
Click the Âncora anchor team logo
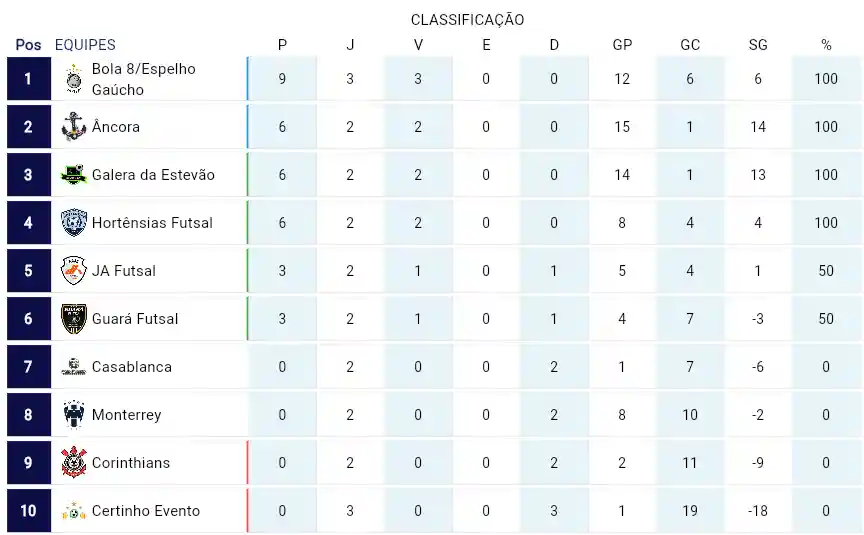(x=73, y=127)
